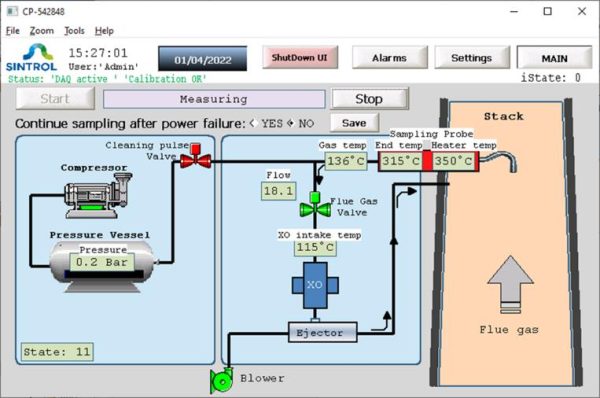Viewport: 600px width, 398px height.
Task: Open the Settings screen
Action: point(472,58)
